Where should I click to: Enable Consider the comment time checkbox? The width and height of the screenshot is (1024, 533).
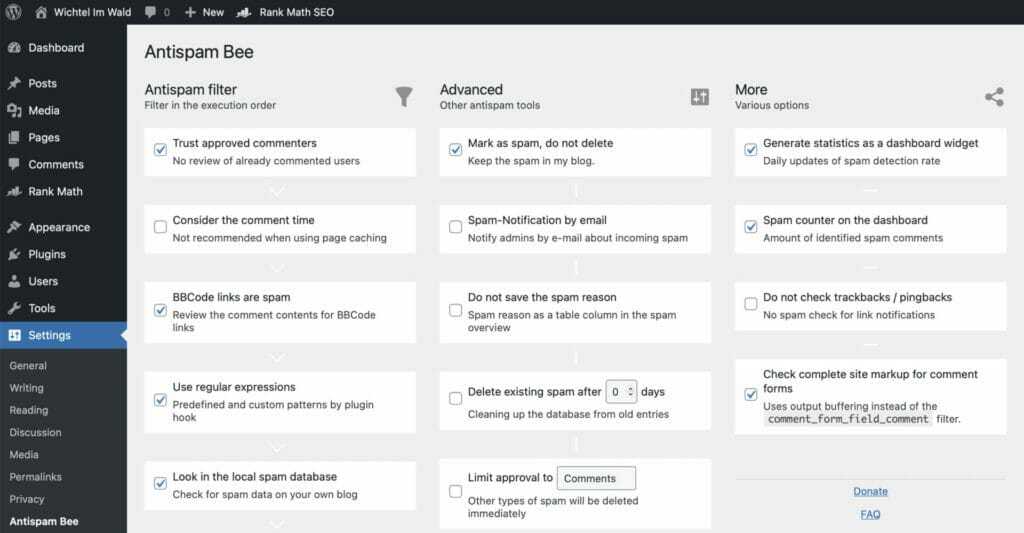click(x=160, y=227)
